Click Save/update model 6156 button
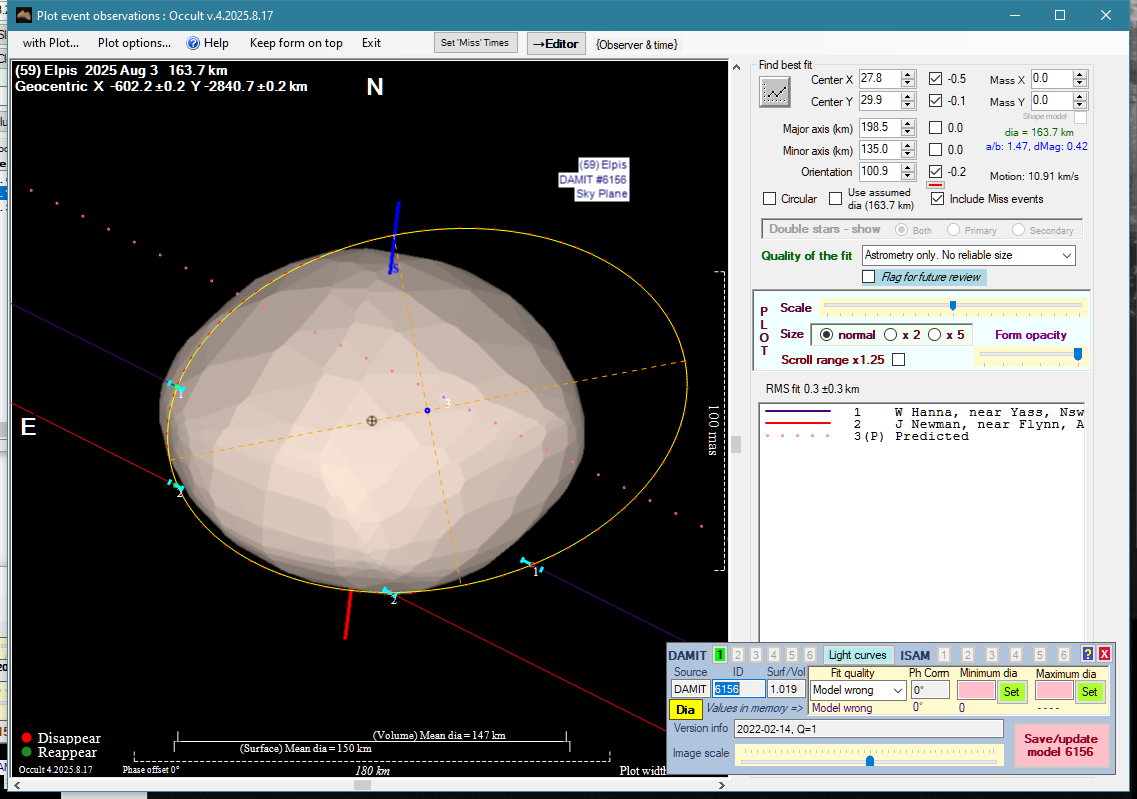 [x=1059, y=745]
